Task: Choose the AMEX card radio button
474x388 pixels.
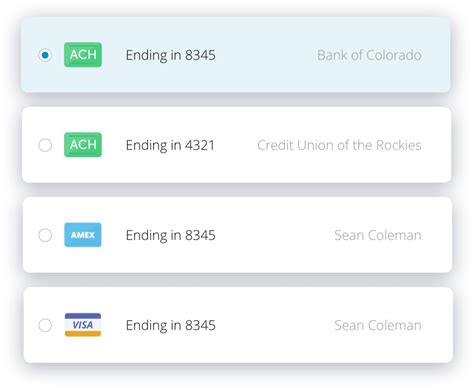Action: coord(45,235)
